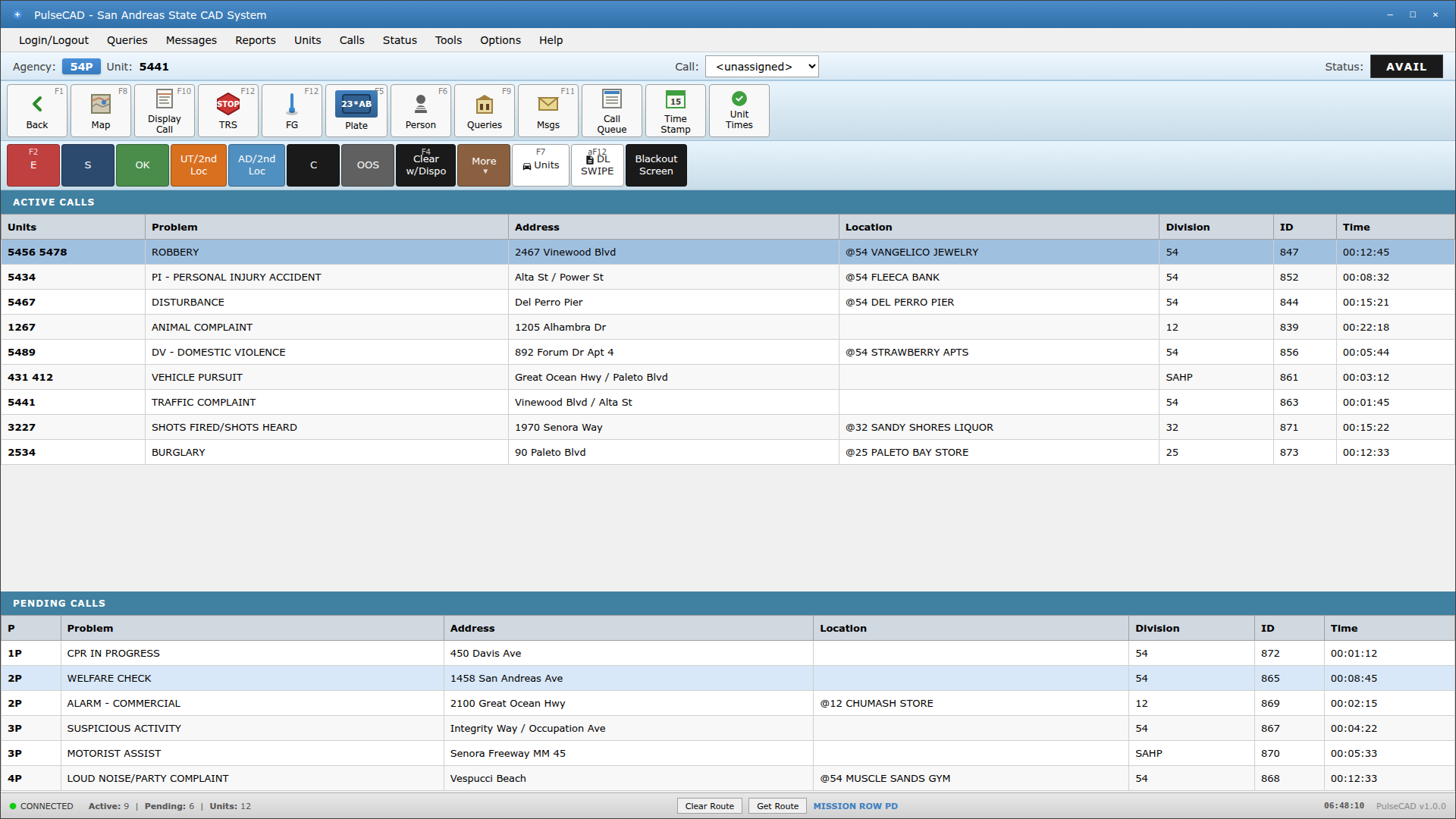Expand the More status options
This screenshot has width=1456, height=819.
pyautogui.click(x=484, y=165)
